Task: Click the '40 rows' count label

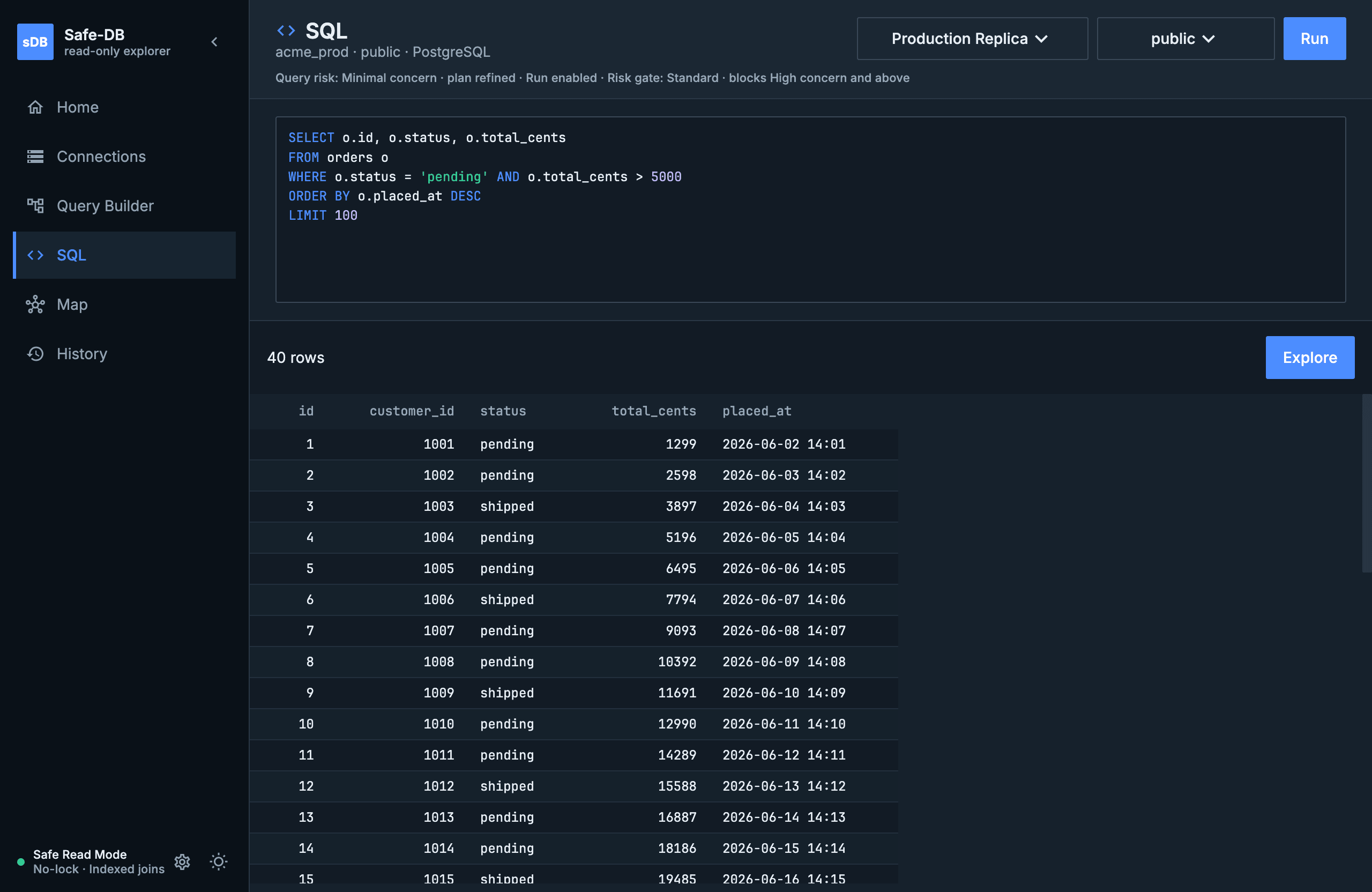Action: (x=296, y=358)
